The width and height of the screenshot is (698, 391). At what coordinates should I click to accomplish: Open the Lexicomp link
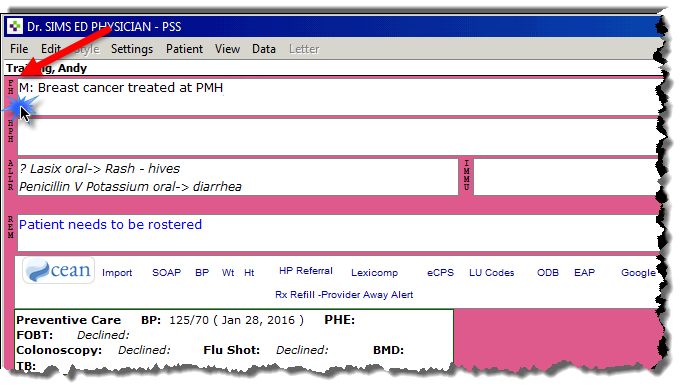(374, 273)
